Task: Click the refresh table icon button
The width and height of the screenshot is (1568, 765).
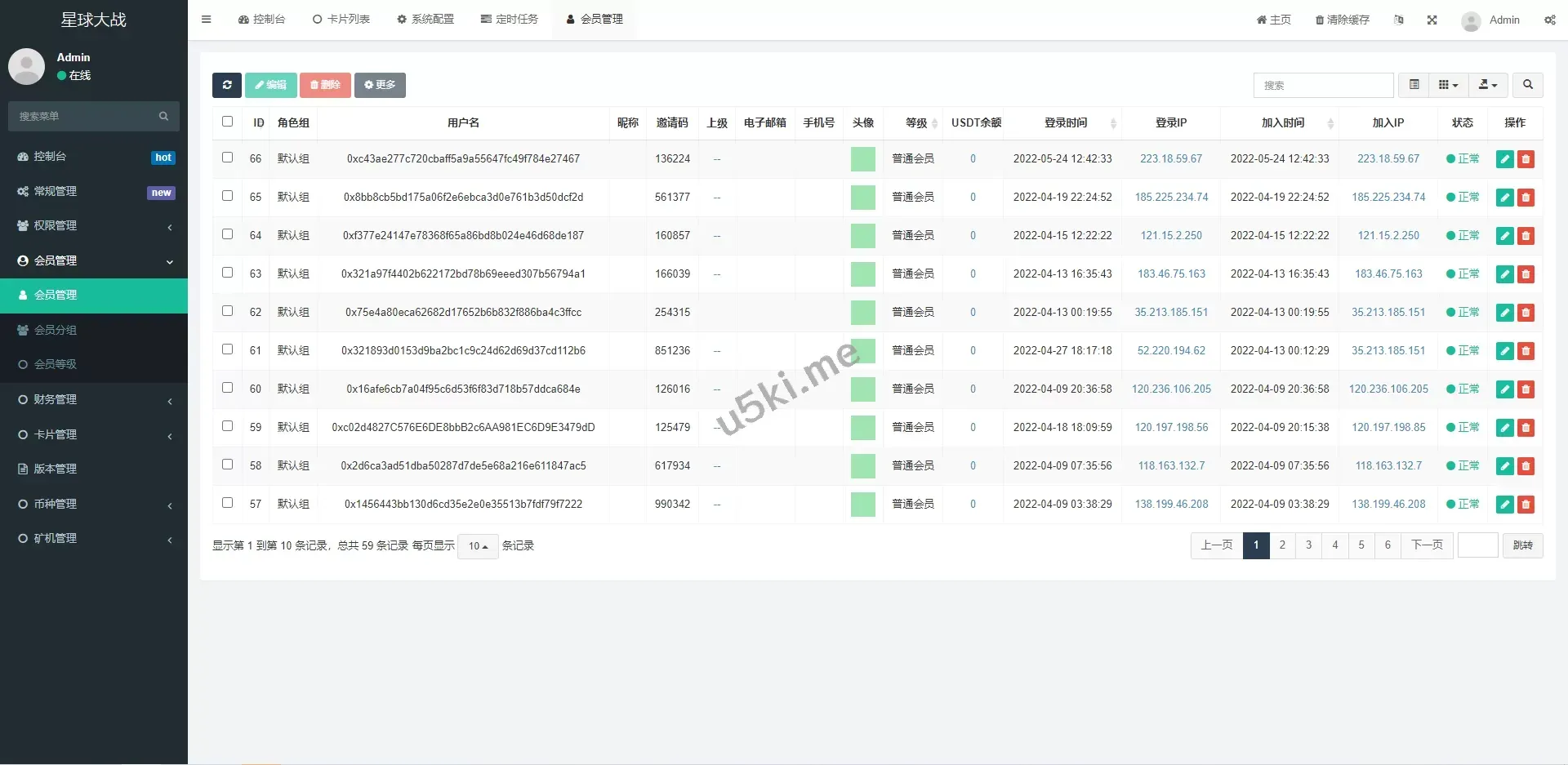Action: (x=227, y=85)
